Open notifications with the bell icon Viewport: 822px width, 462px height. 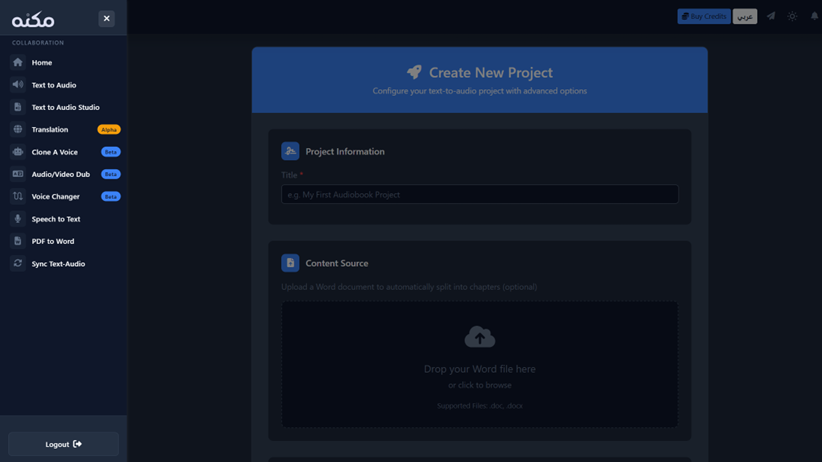click(x=814, y=16)
